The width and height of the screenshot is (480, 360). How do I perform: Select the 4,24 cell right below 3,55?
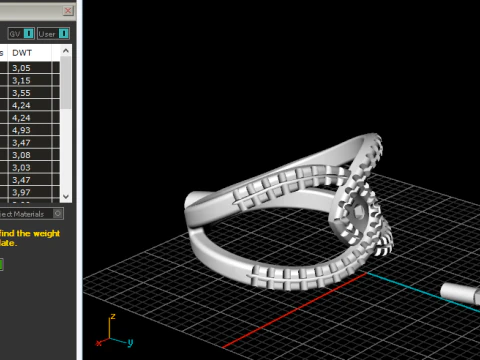tap(30, 105)
